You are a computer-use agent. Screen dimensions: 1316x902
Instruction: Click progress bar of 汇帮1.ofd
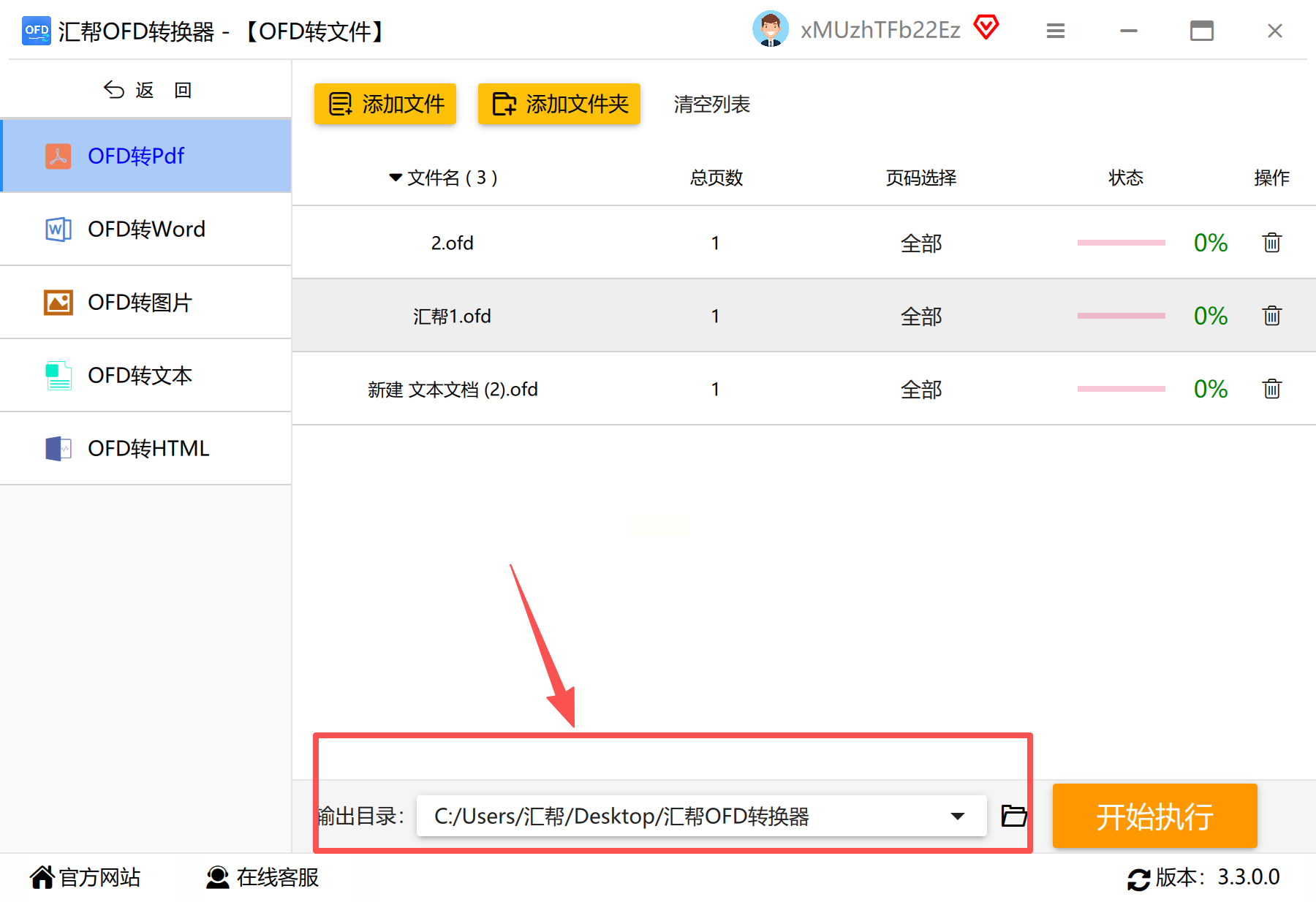[1121, 316]
